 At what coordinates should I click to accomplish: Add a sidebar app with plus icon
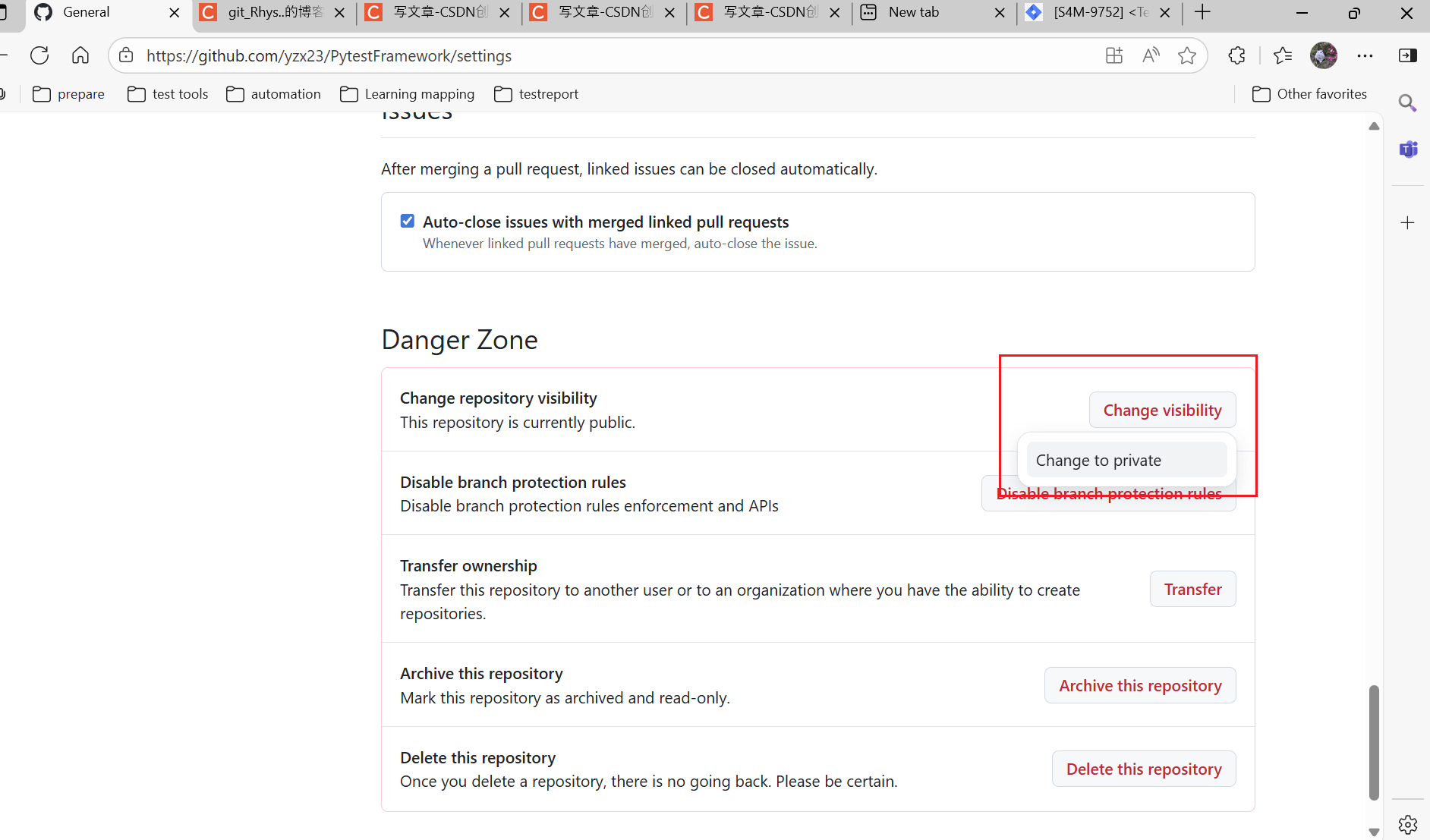(1408, 222)
